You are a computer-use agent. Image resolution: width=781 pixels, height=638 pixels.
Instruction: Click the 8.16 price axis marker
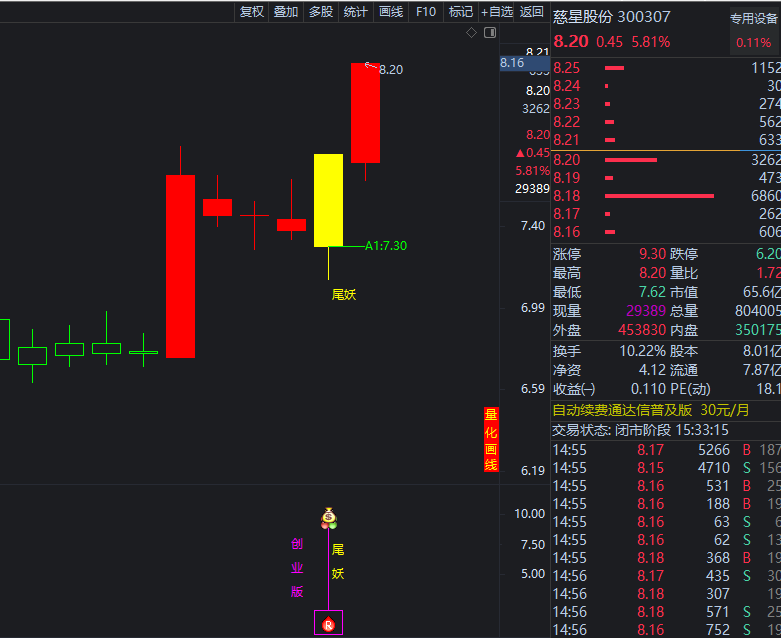pos(524,63)
